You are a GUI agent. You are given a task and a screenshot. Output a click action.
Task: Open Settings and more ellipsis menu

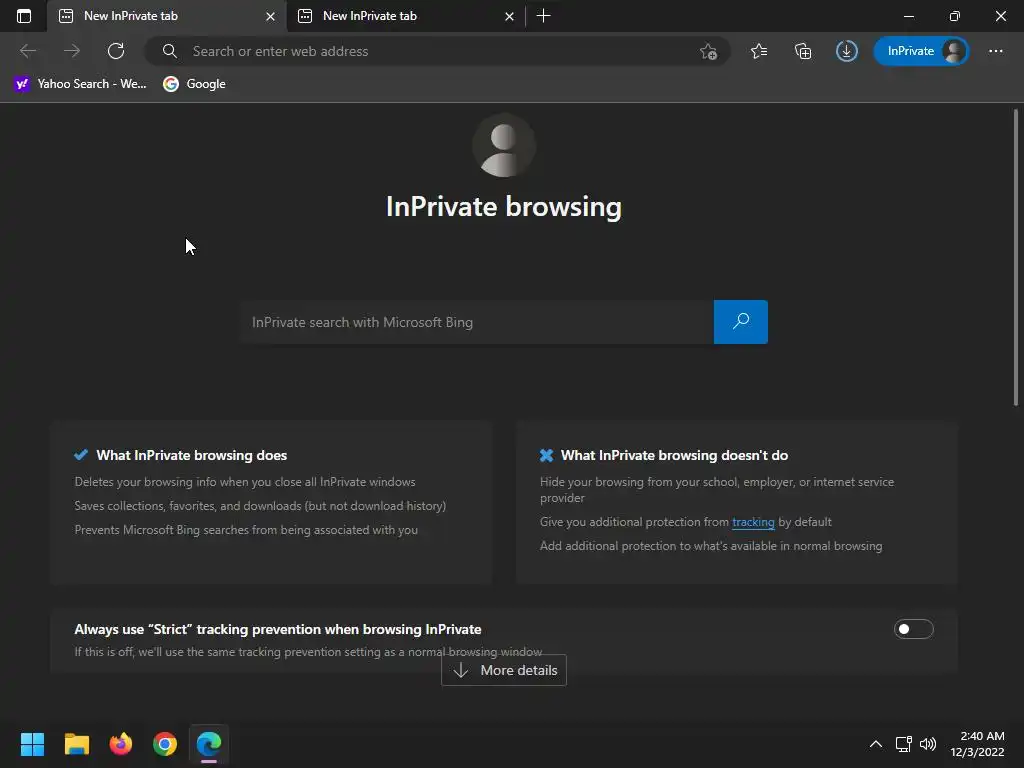coord(995,51)
